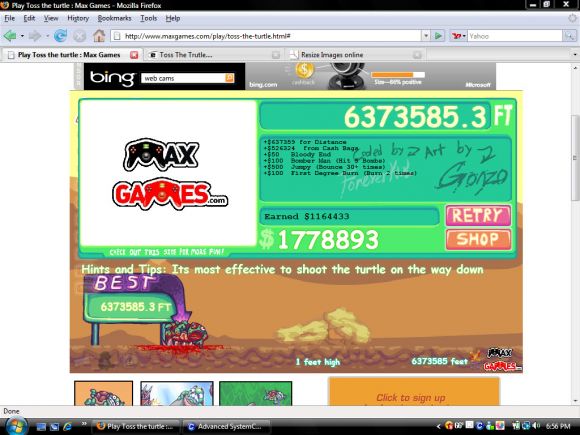Image resolution: width=580 pixels, height=435 pixels.
Task: Go to the Home page icon
Action: (x=99, y=36)
